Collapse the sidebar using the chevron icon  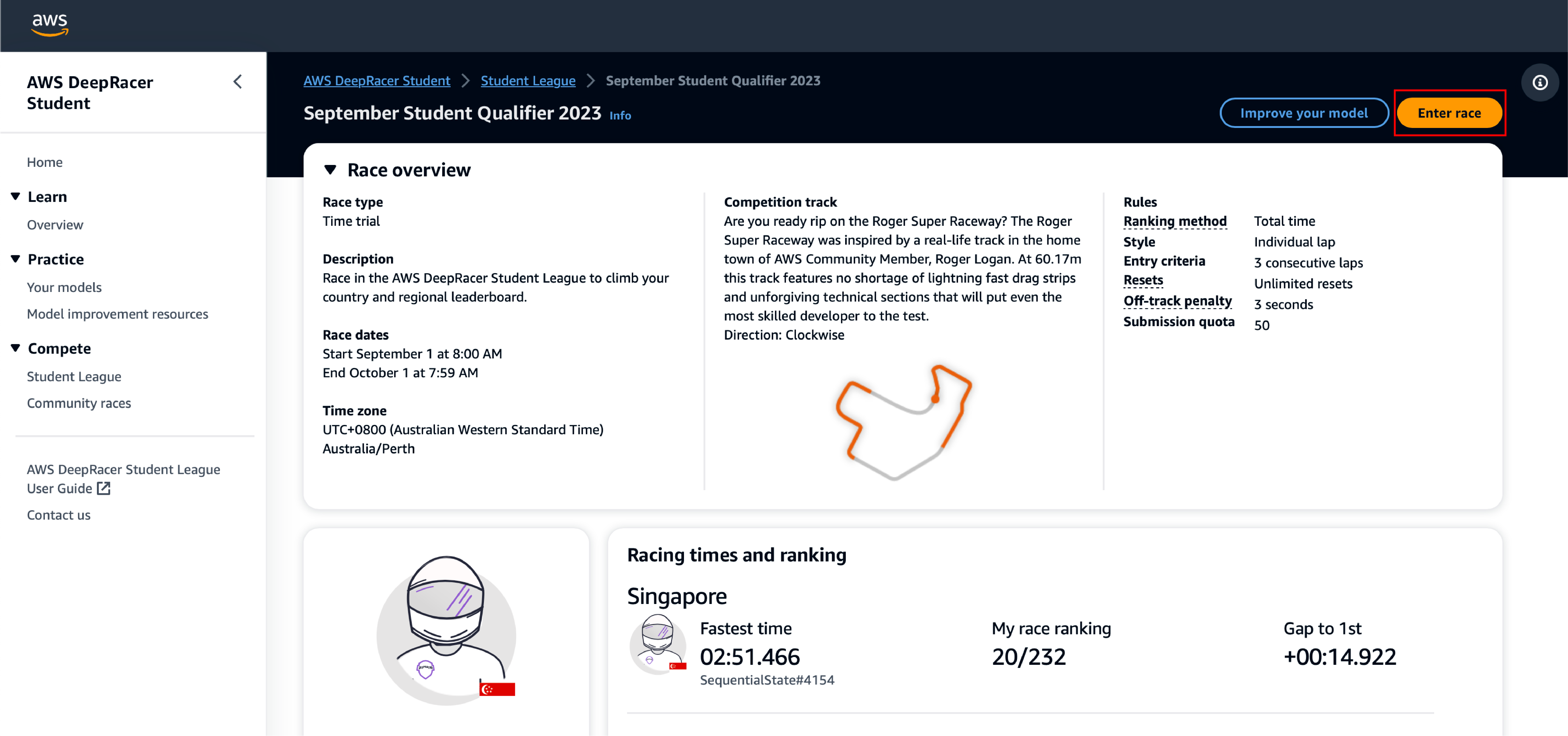pos(237,82)
